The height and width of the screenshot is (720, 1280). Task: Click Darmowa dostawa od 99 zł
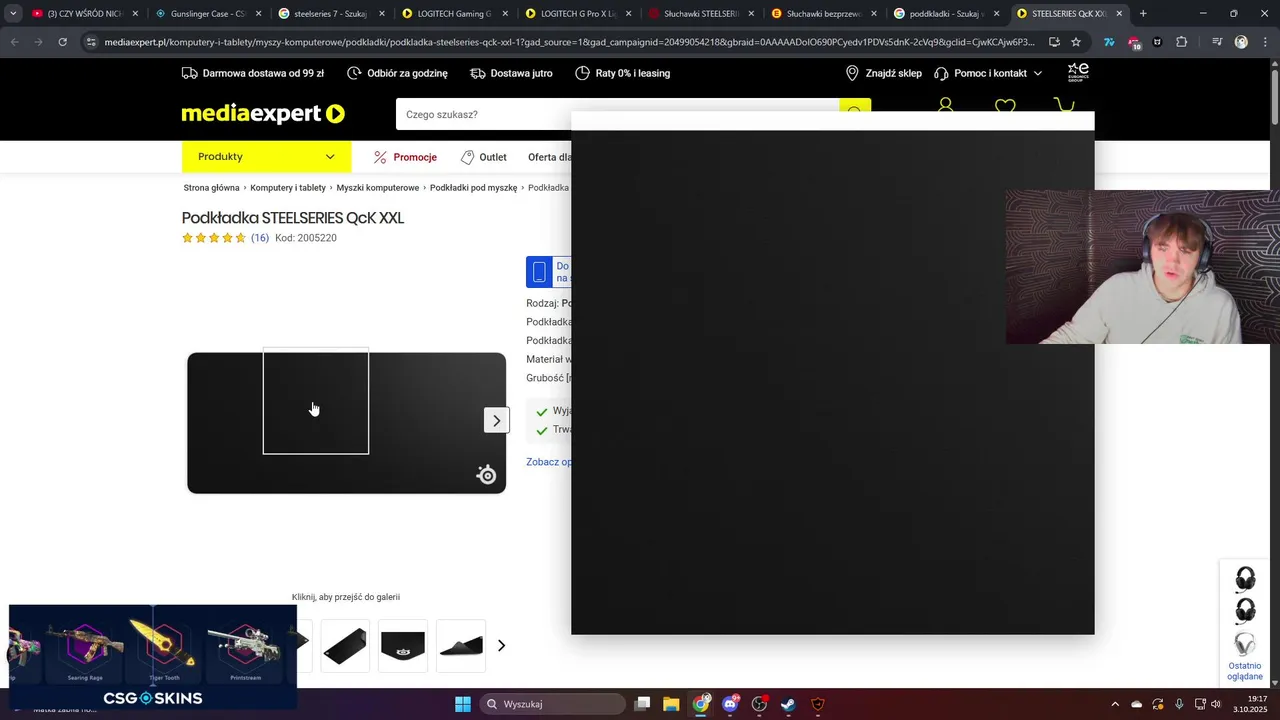click(x=252, y=73)
